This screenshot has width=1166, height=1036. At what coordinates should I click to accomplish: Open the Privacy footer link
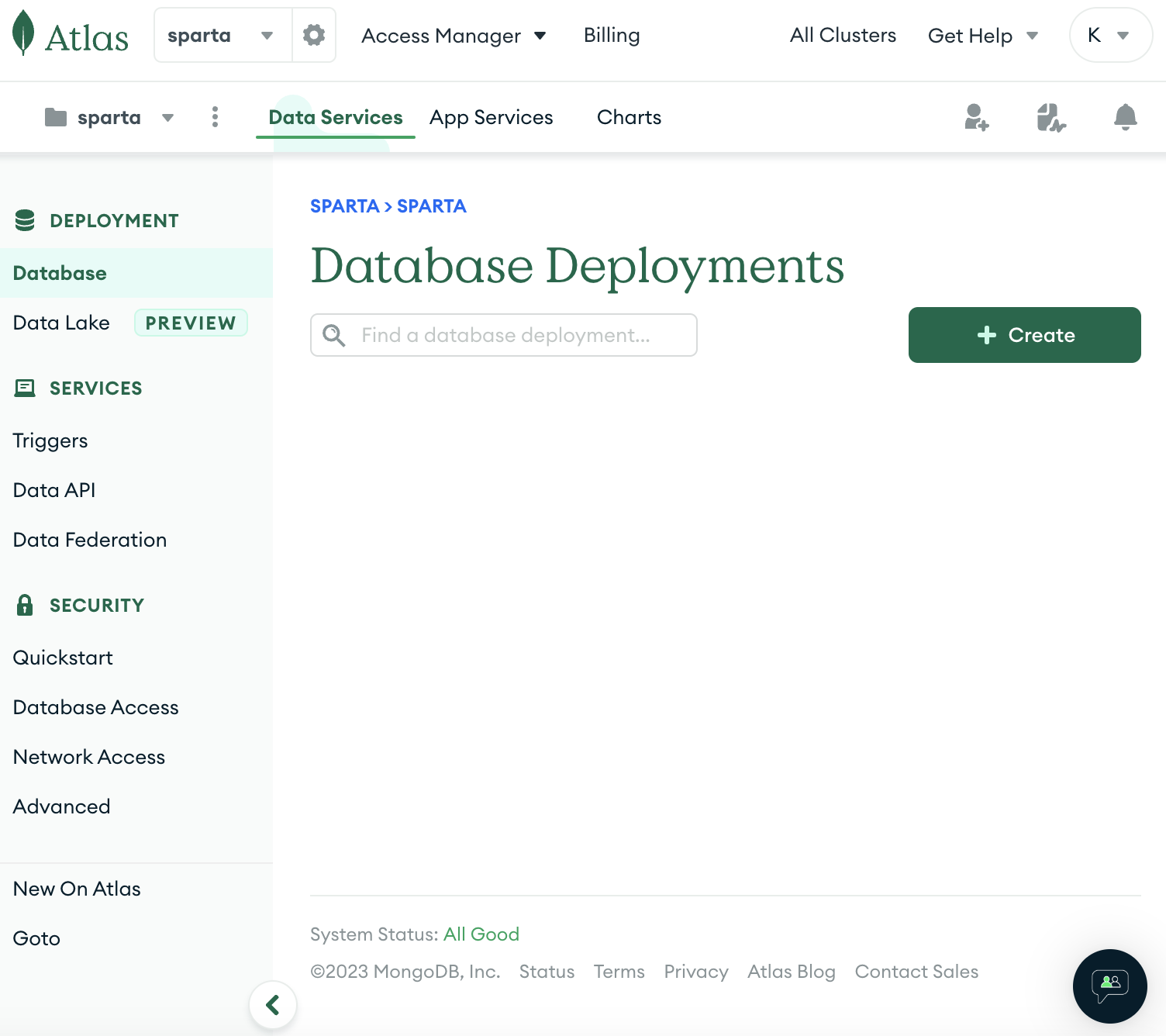[696, 972]
